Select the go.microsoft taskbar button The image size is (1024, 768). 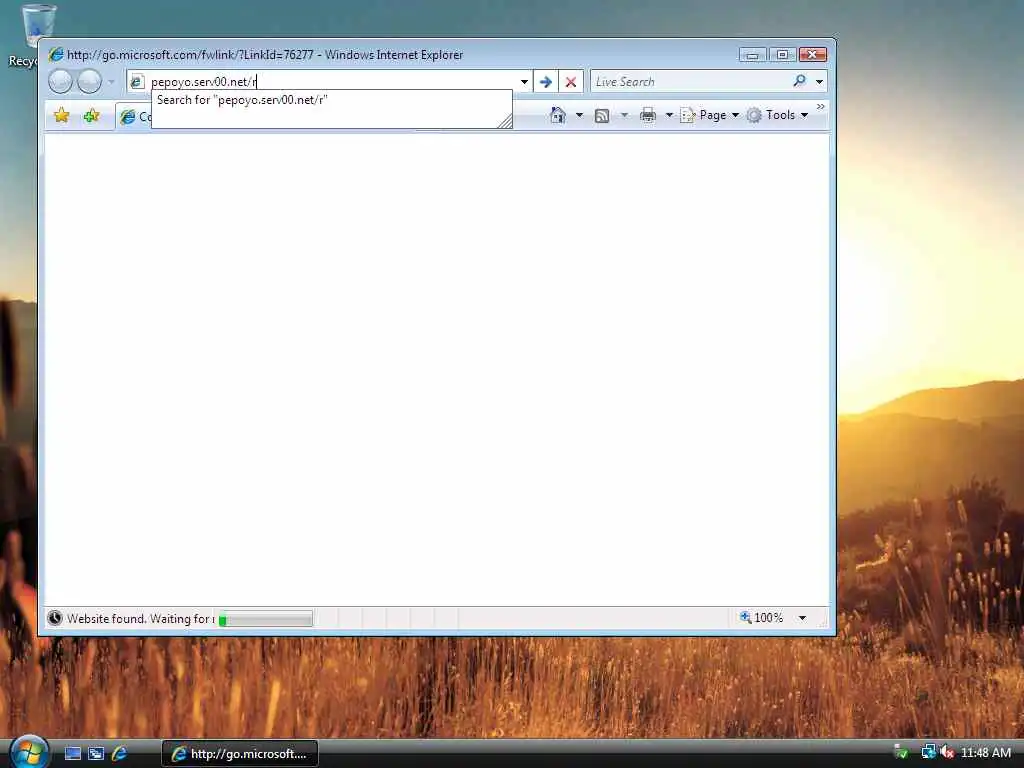pos(240,754)
